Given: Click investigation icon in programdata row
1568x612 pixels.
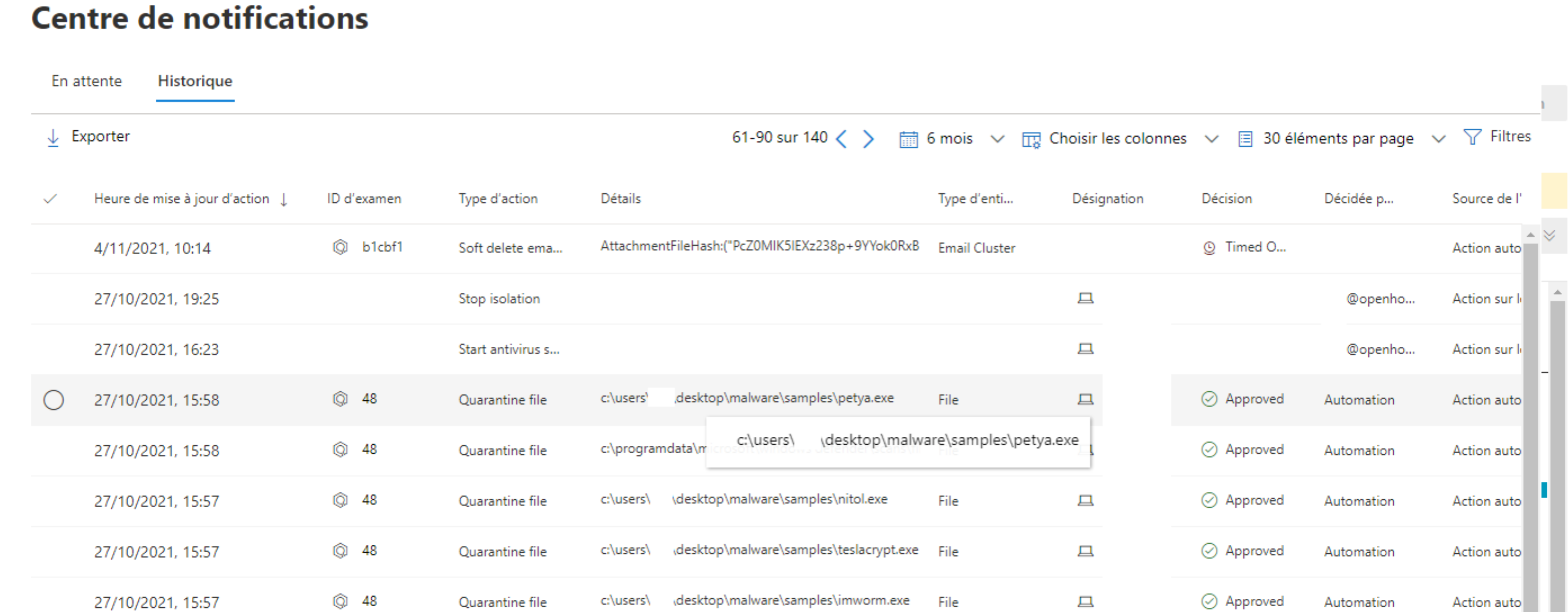Looking at the screenshot, I should click(x=340, y=449).
